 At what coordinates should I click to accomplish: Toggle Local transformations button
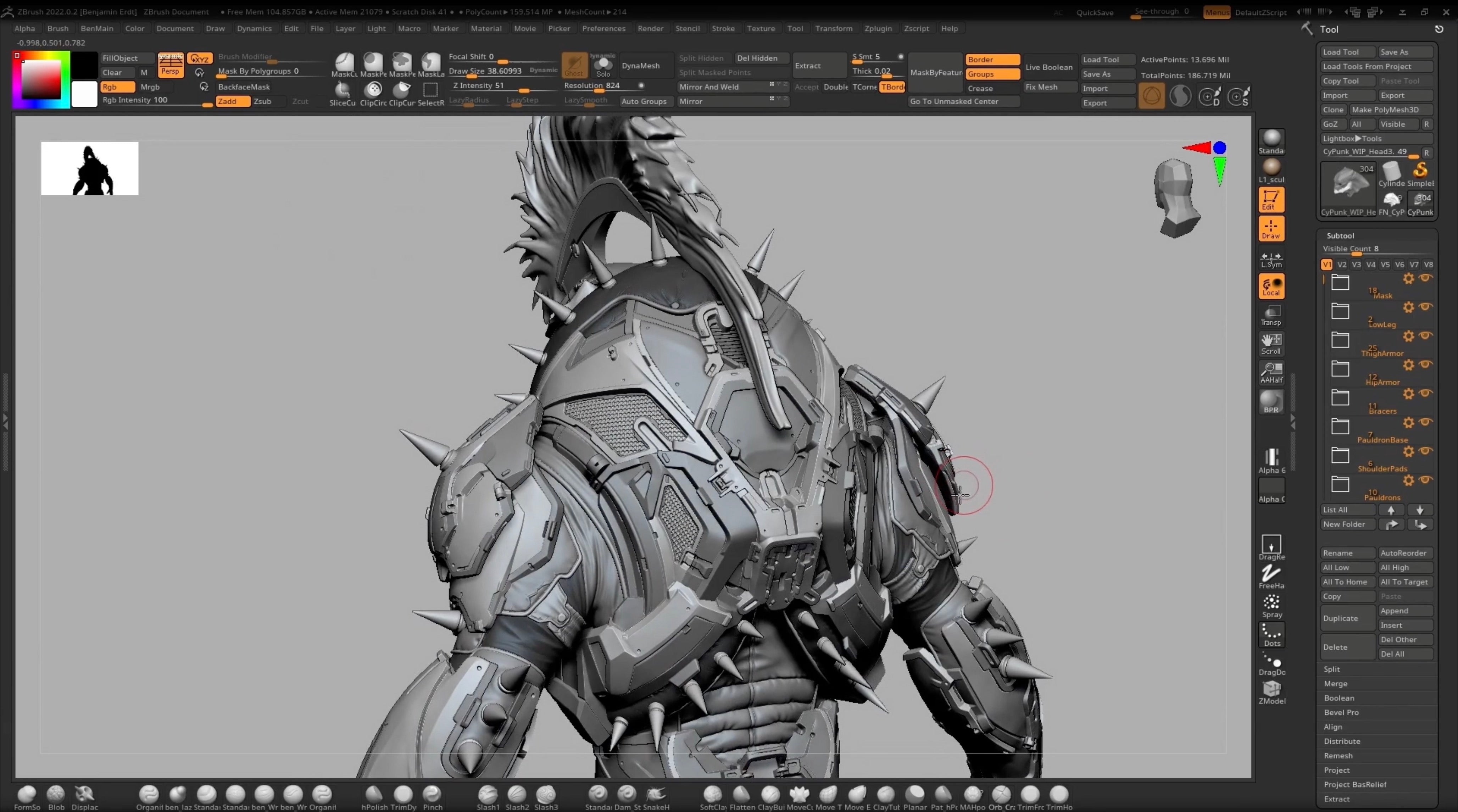(1271, 286)
